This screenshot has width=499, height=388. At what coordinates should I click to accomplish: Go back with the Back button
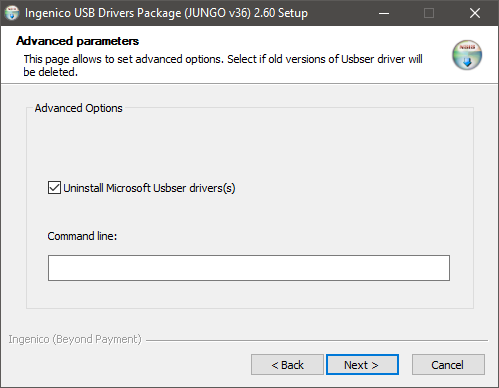287,365
